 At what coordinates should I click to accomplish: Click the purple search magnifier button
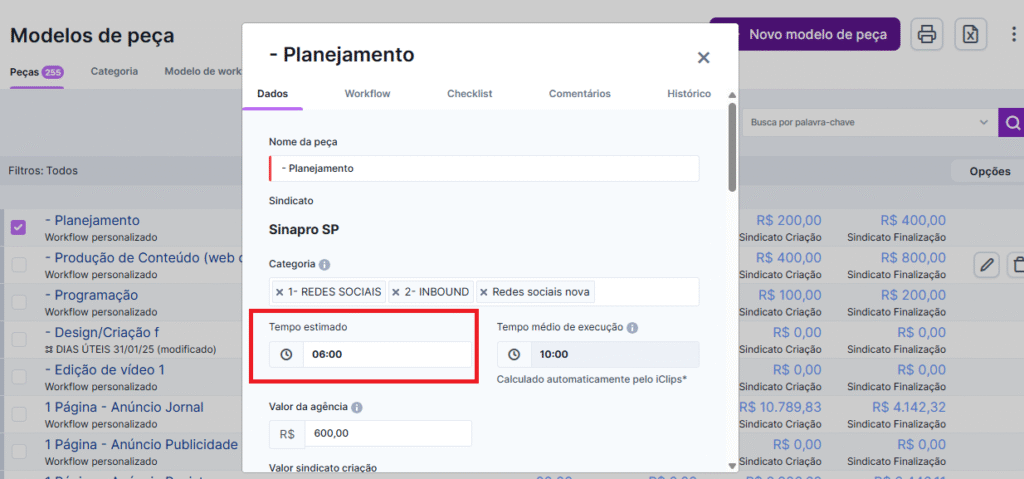[1012, 123]
